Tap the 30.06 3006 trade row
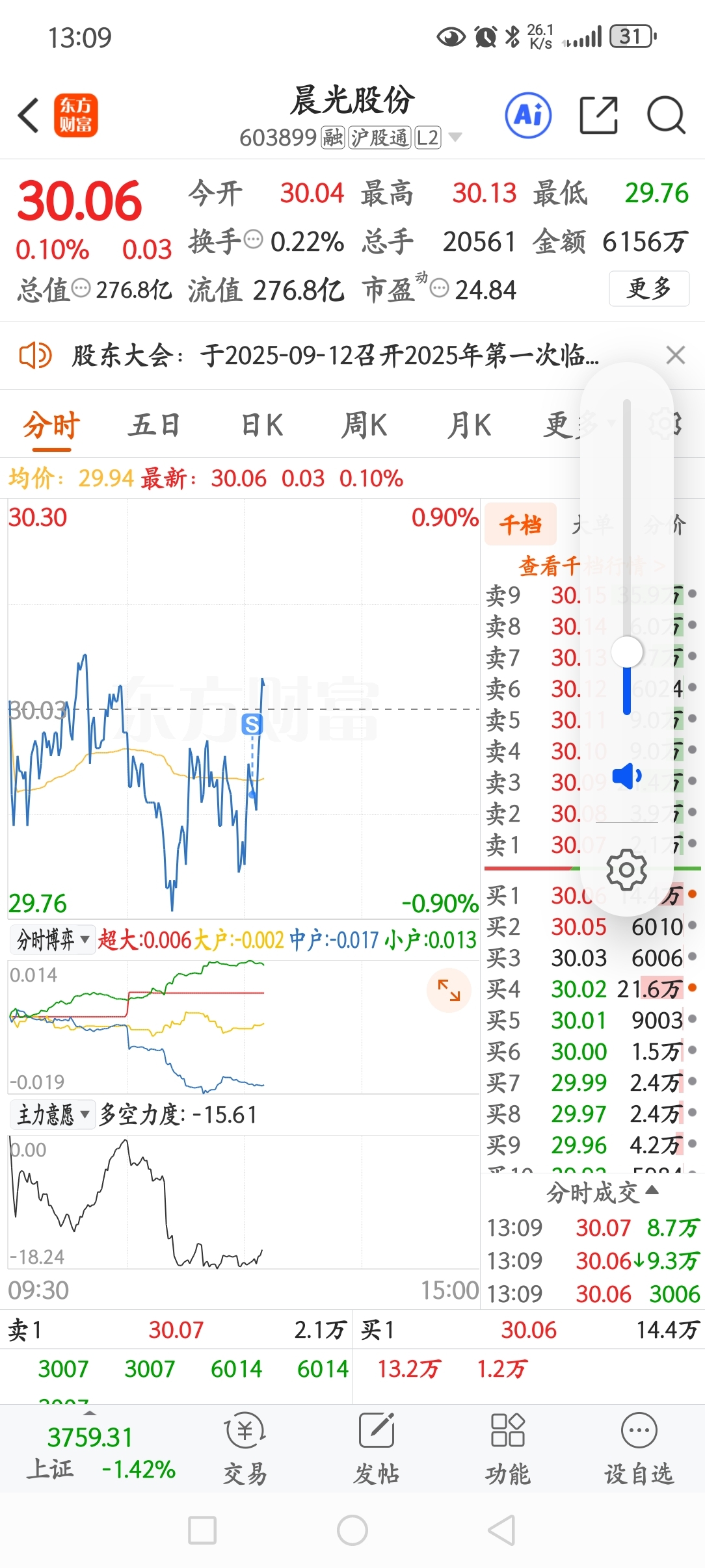Image resolution: width=705 pixels, height=1568 pixels. point(593,1294)
